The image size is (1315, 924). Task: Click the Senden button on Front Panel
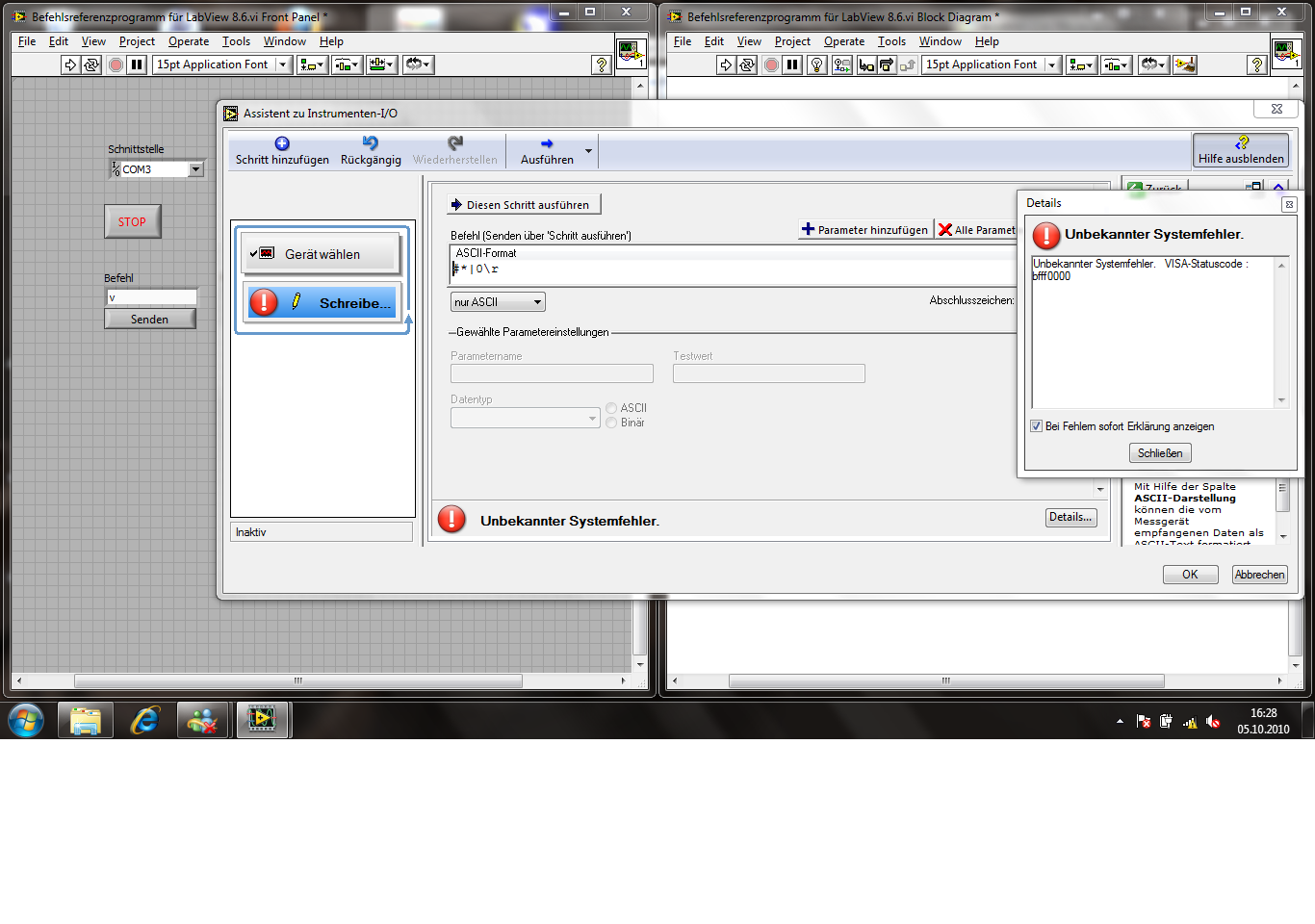[x=149, y=319]
